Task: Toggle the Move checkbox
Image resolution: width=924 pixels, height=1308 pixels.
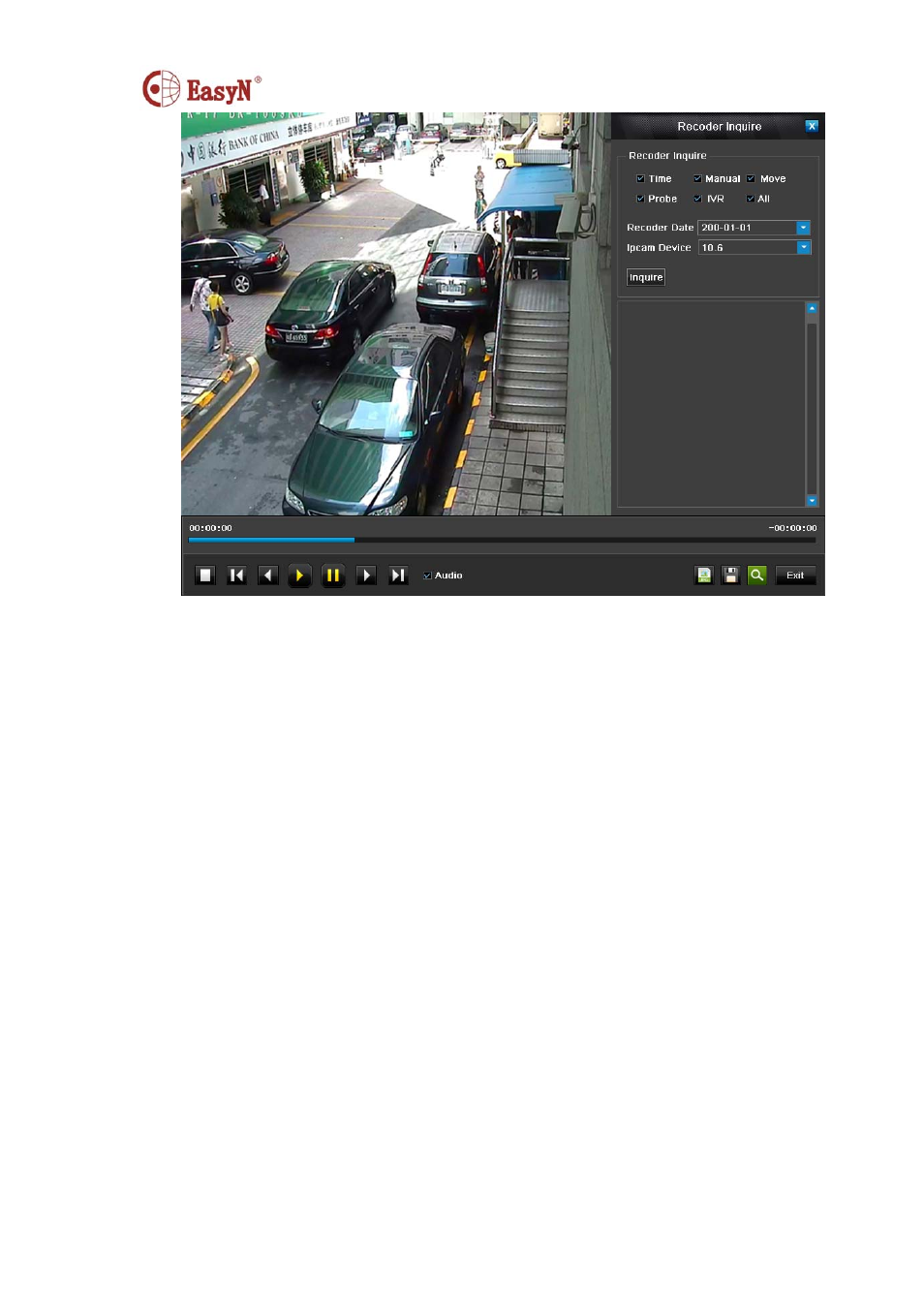Action: click(751, 179)
